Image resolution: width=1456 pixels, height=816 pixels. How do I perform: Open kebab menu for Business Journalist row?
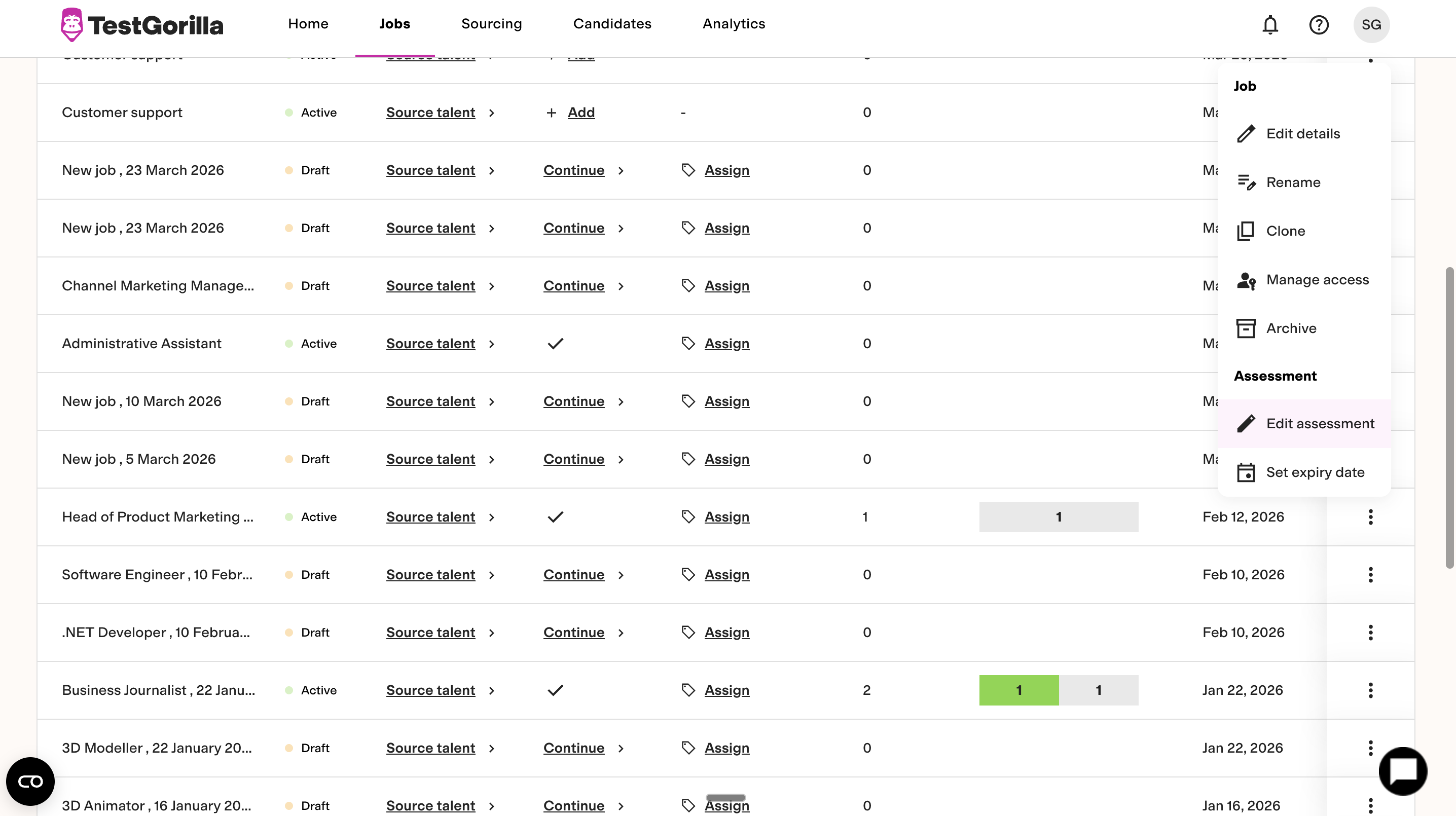pos(1370,690)
